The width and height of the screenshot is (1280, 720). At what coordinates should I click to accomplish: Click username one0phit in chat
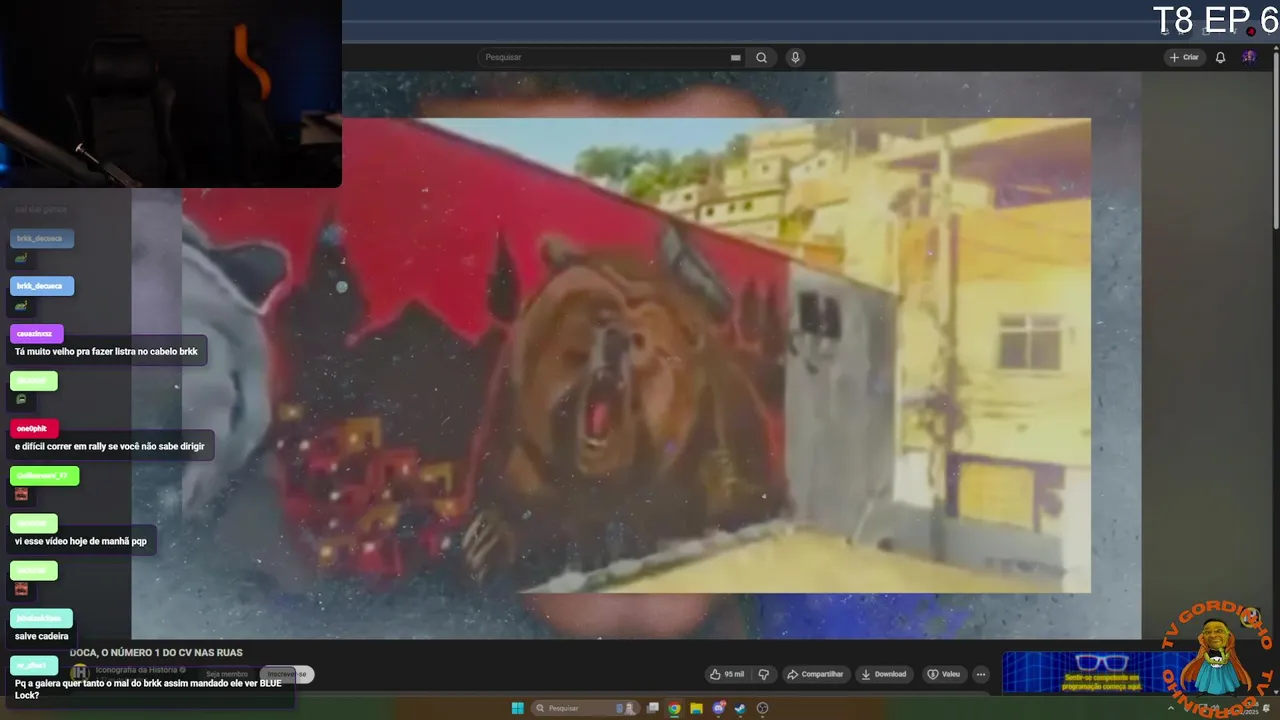32,428
